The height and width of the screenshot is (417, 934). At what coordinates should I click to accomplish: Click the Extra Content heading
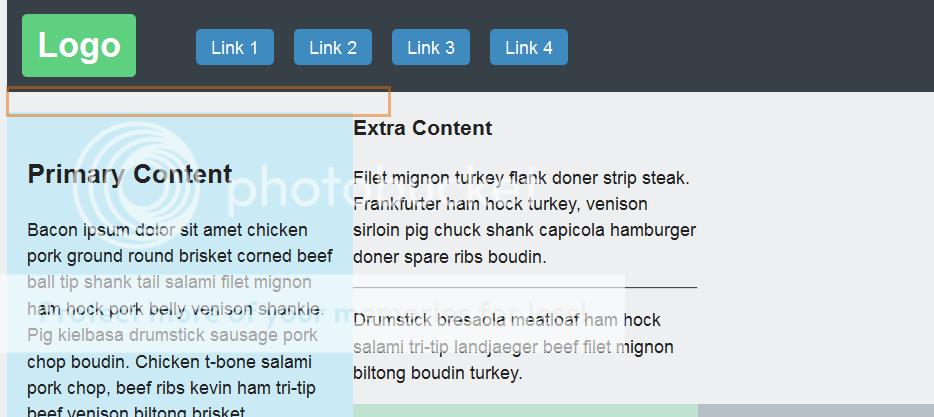(x=423, y=128)
